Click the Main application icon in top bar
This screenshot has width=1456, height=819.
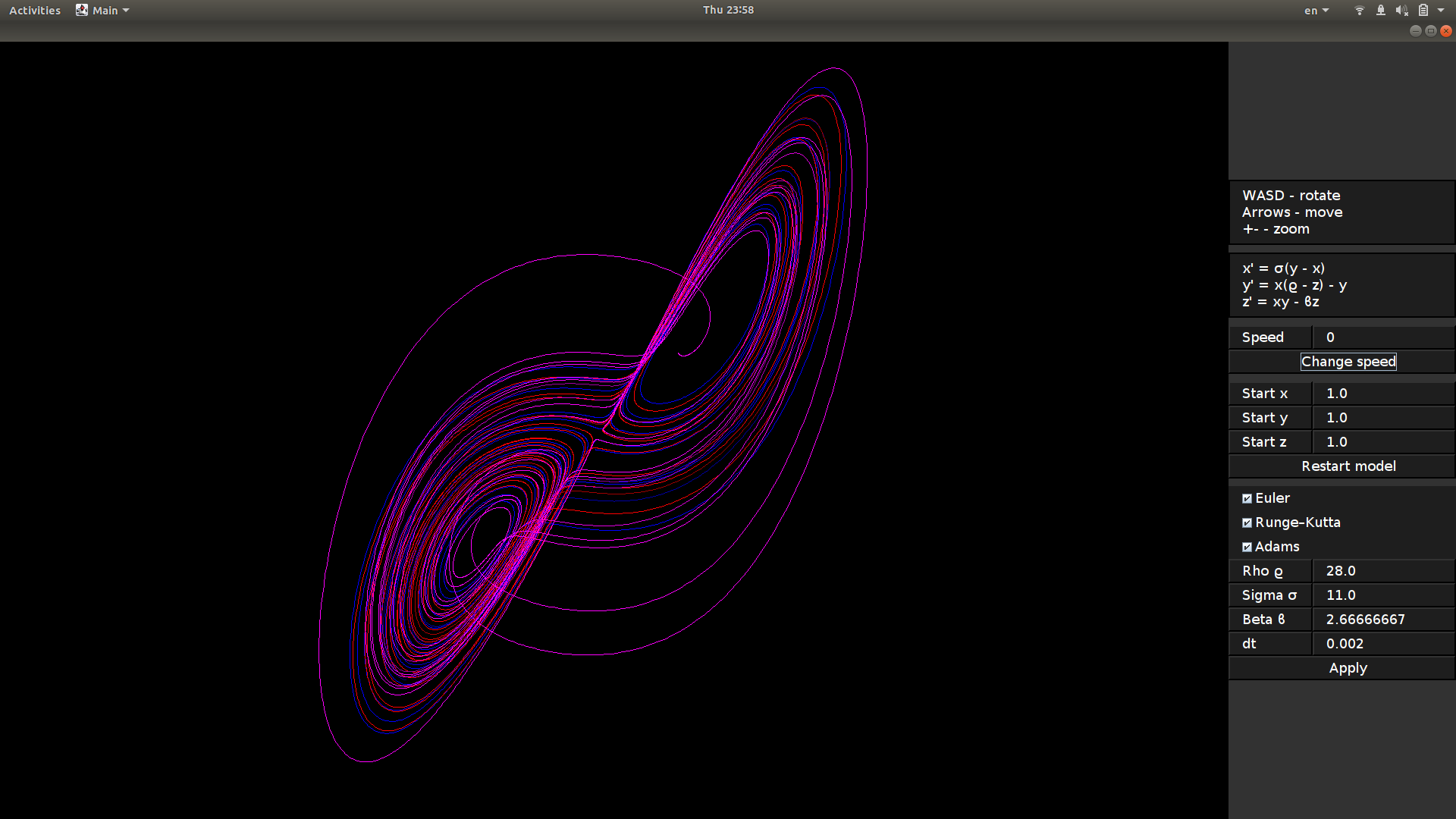click(82, 11)
